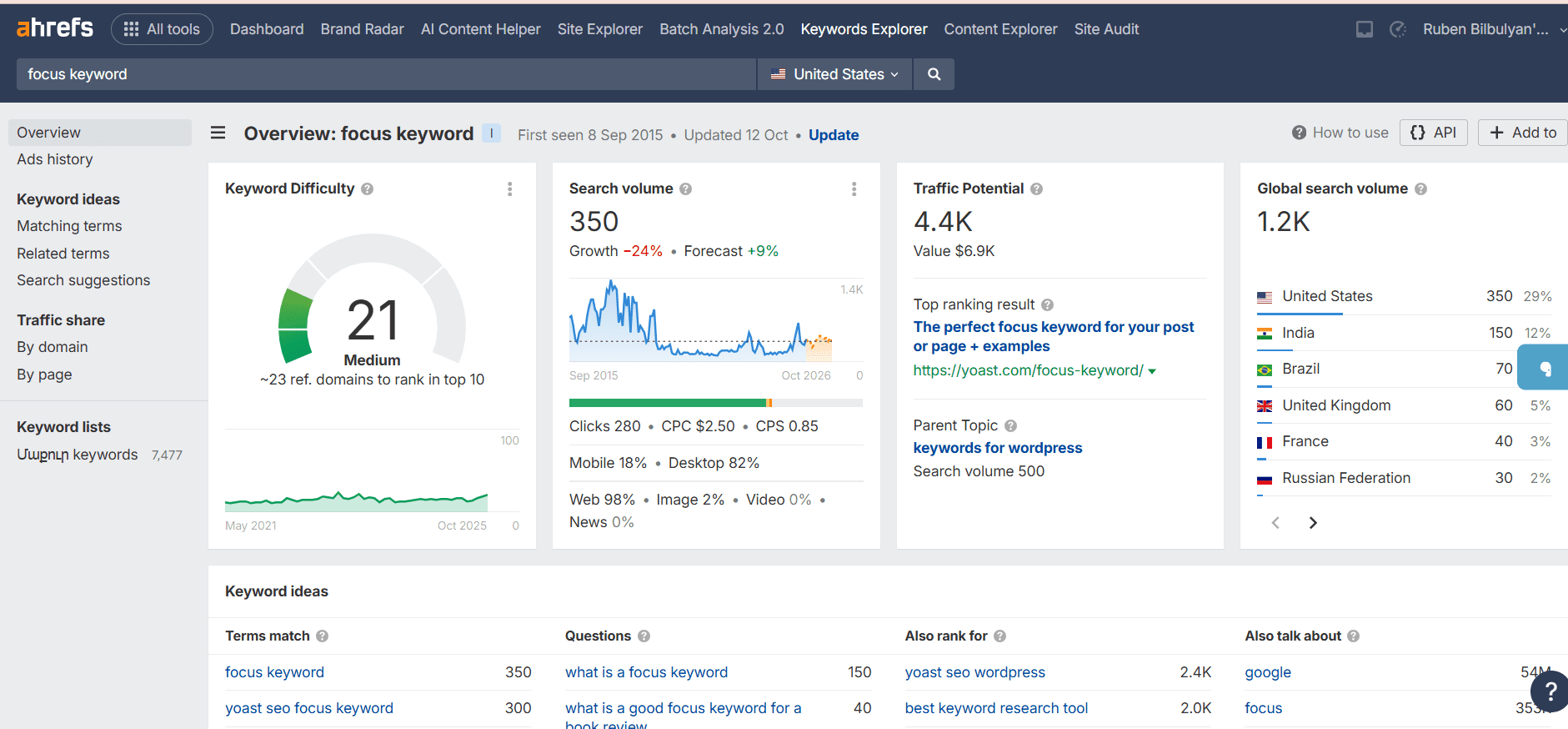1568x729 pixels.
Task: Click the Global search volume help icon
Action: point(1420,189)
